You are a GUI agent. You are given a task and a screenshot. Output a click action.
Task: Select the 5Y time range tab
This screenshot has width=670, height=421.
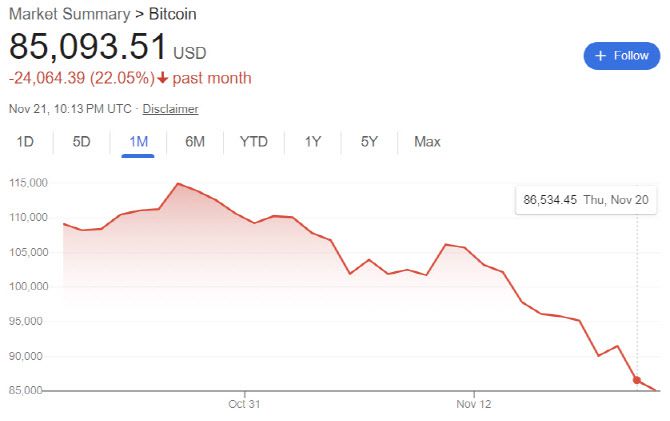[x=369, y=142]
